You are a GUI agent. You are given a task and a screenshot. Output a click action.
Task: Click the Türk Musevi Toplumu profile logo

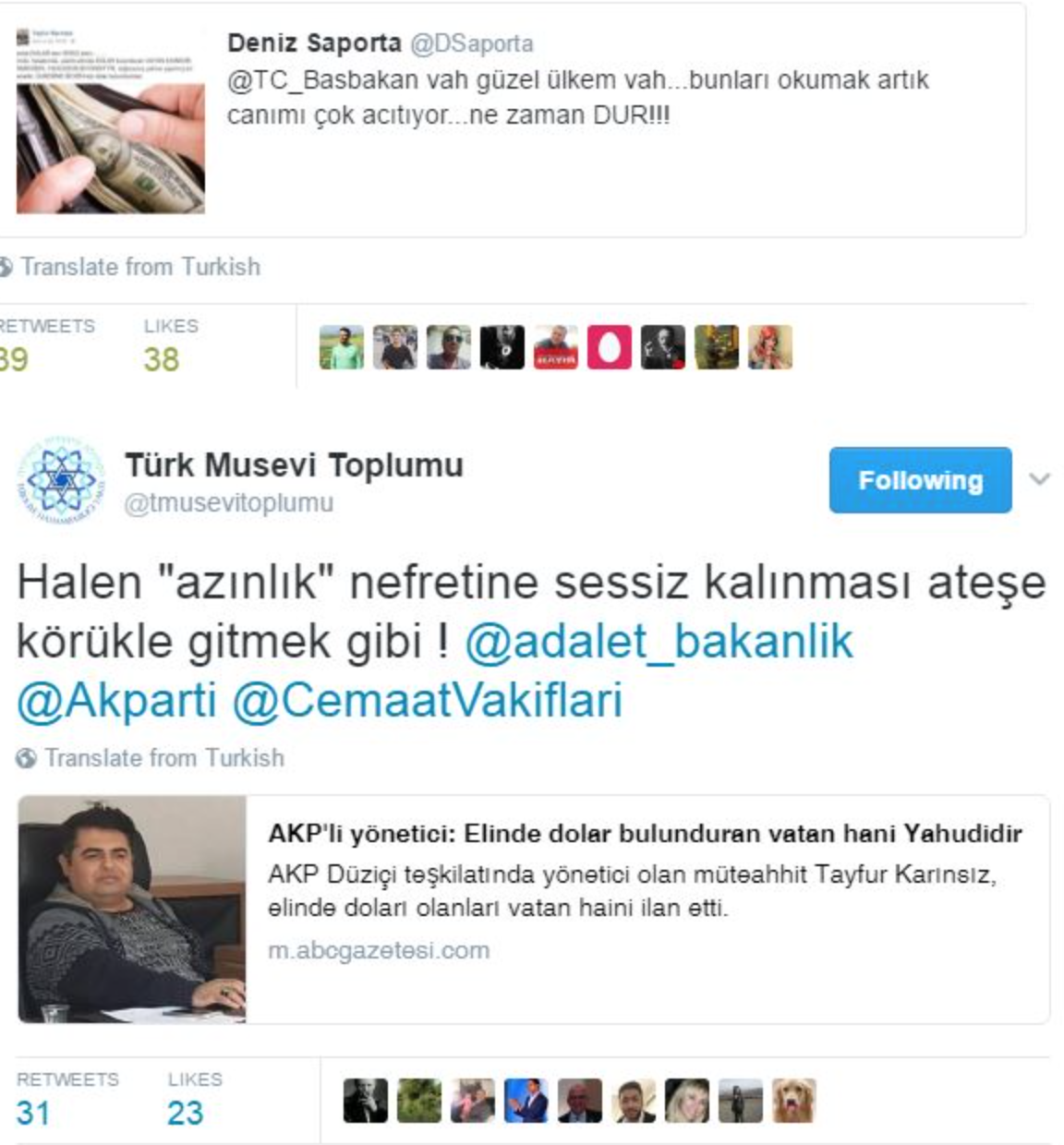(61, 480)
